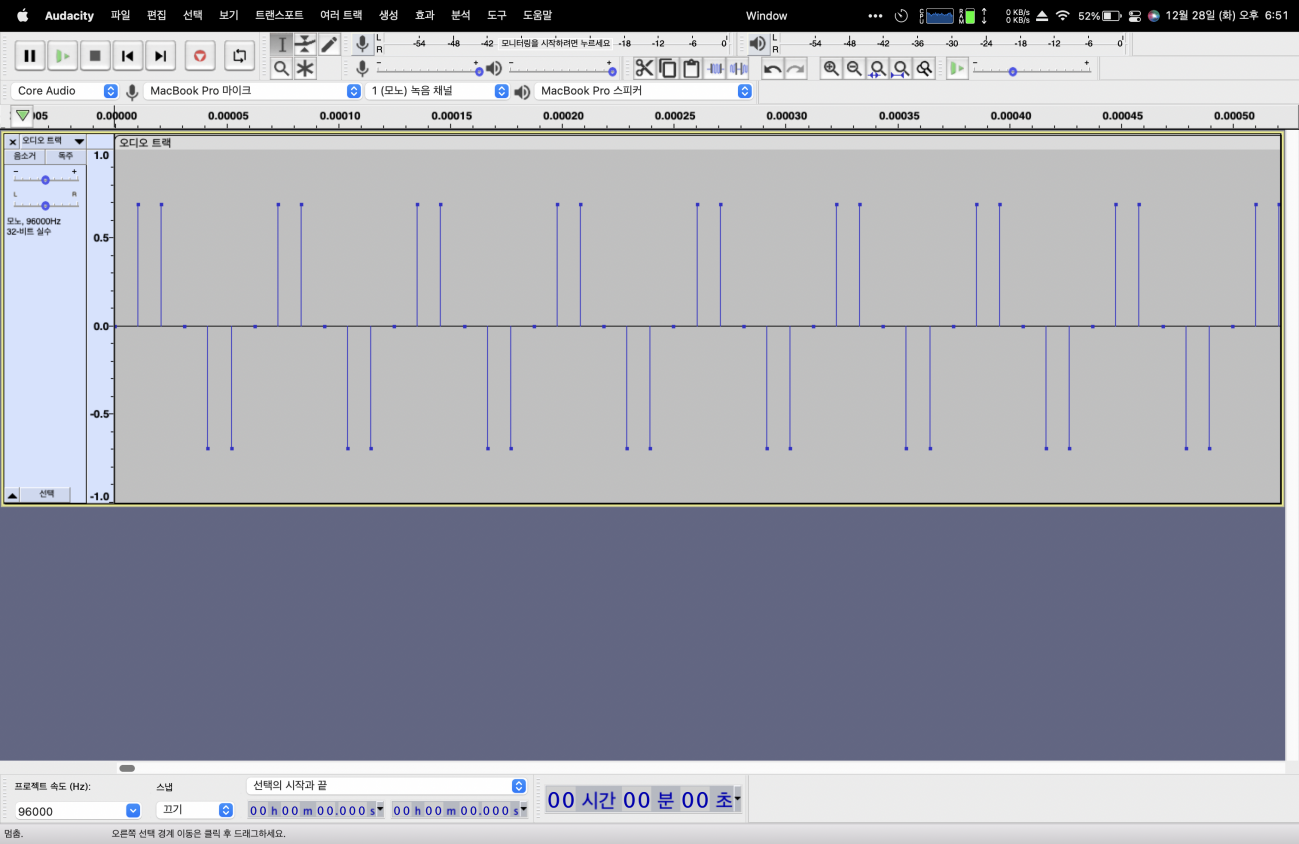Click the Copy icon

click(x=667, y=68)
